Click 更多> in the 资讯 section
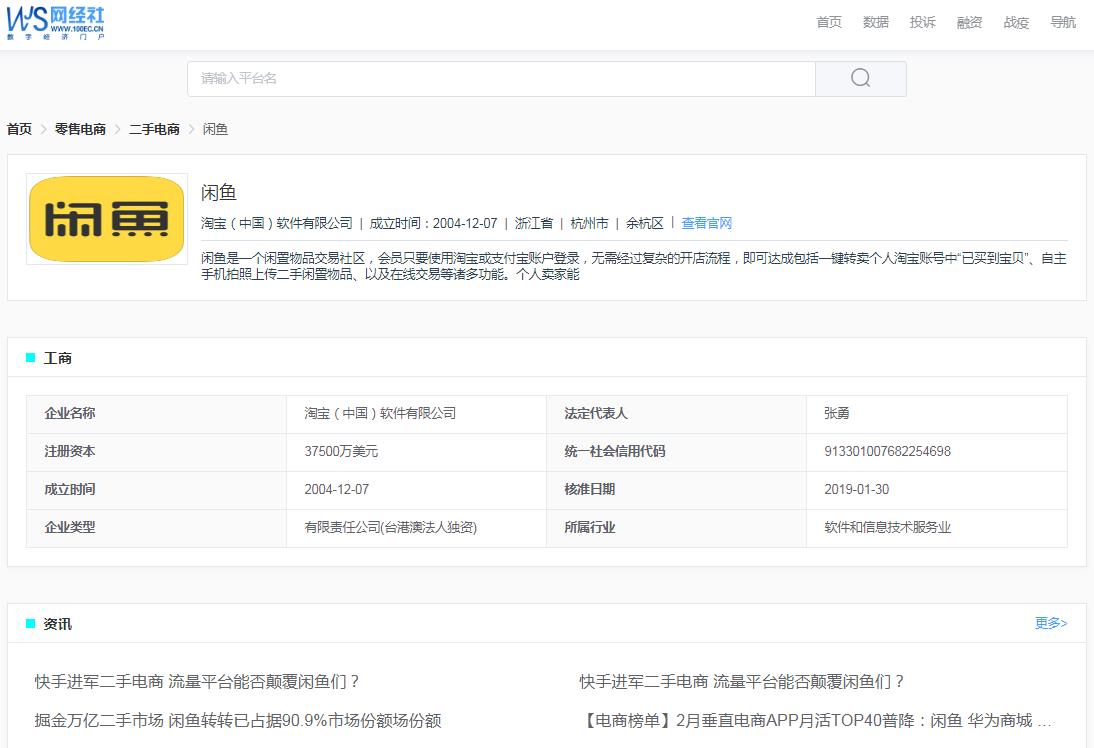Viewport: 1094px width, 748px height. (x=1050, y=623)
